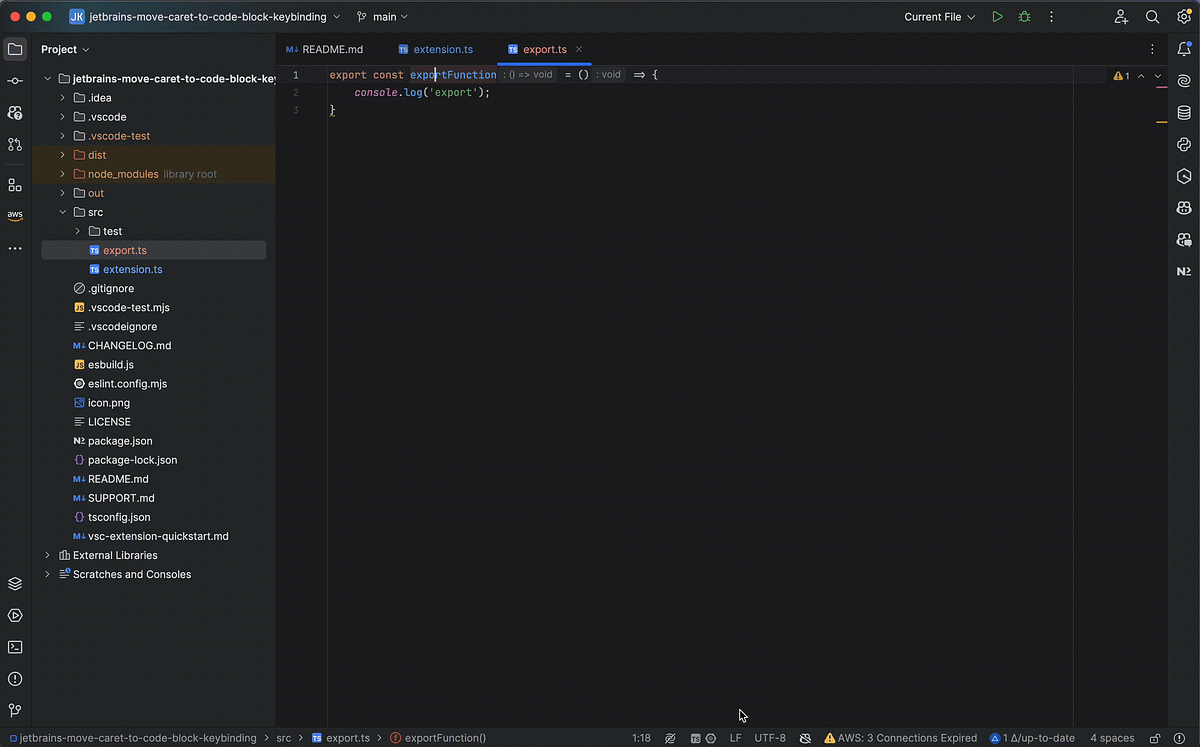Click the AWS: 3 Connections Expired status

click(x=899, y=738)
